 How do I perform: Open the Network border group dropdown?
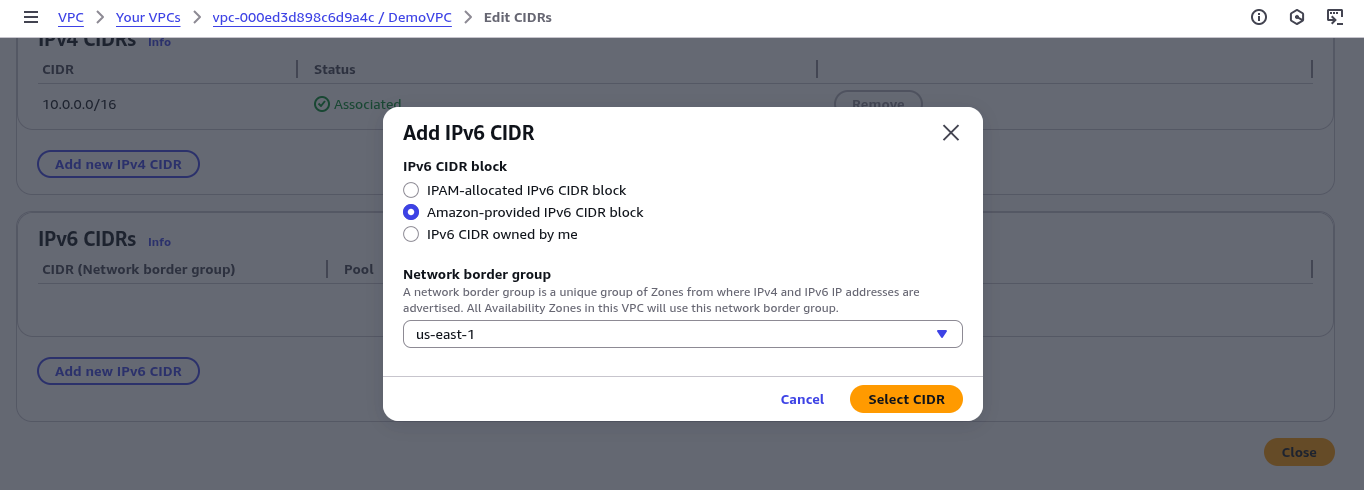[683, 334]
